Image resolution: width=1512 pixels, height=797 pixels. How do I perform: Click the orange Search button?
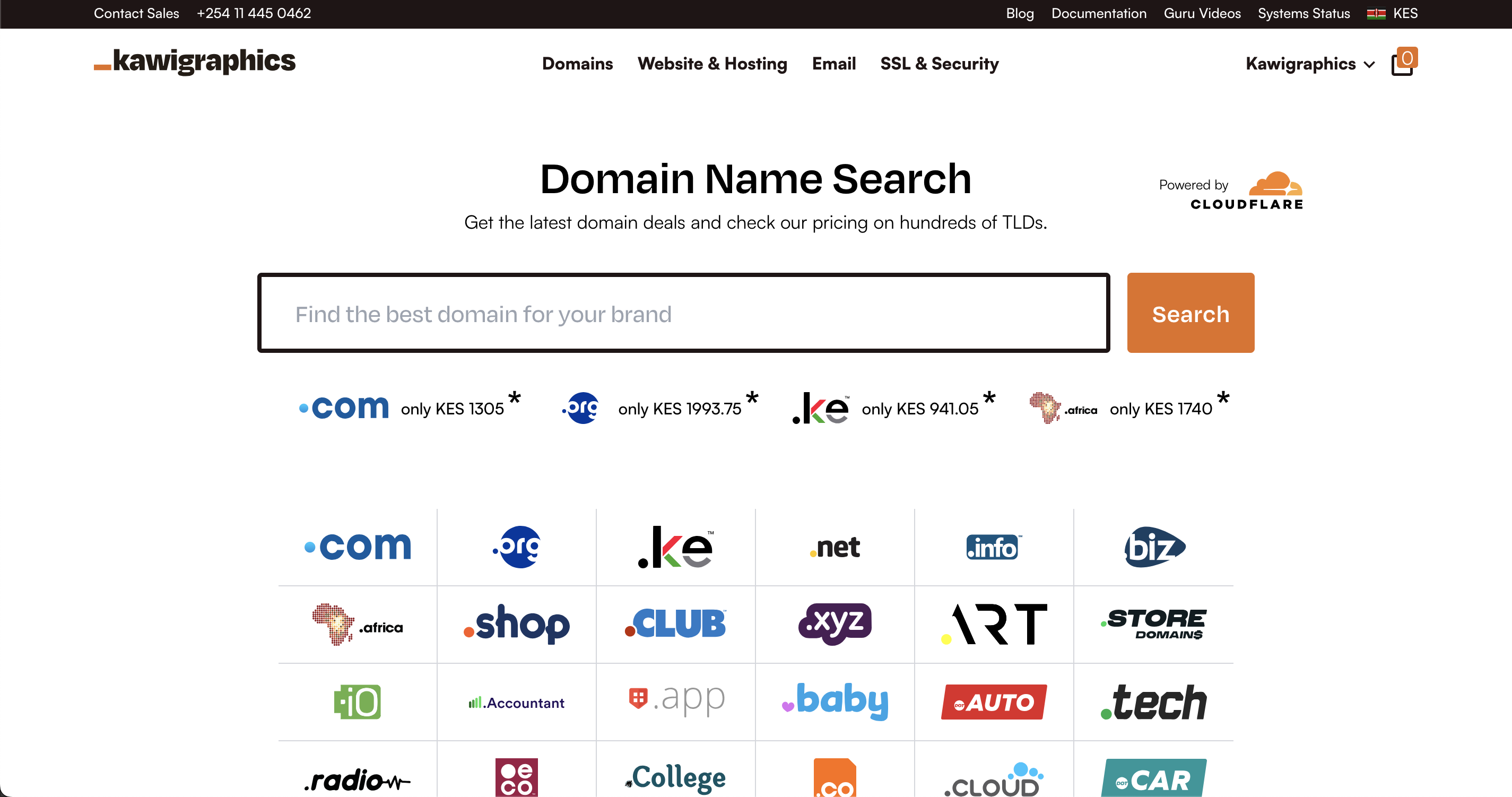tap(1191, 314)
